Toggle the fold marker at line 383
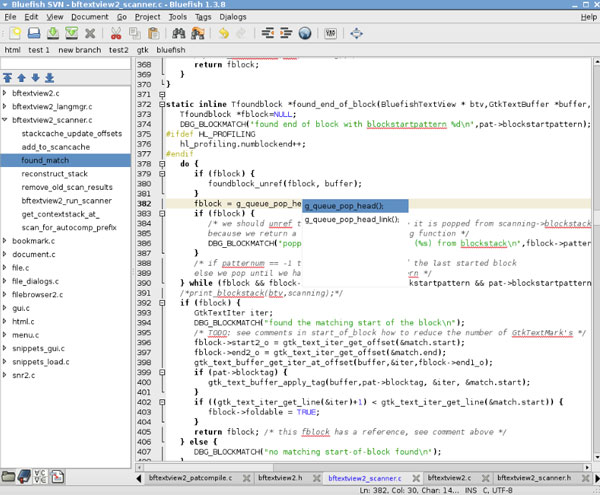 [160, 213]
